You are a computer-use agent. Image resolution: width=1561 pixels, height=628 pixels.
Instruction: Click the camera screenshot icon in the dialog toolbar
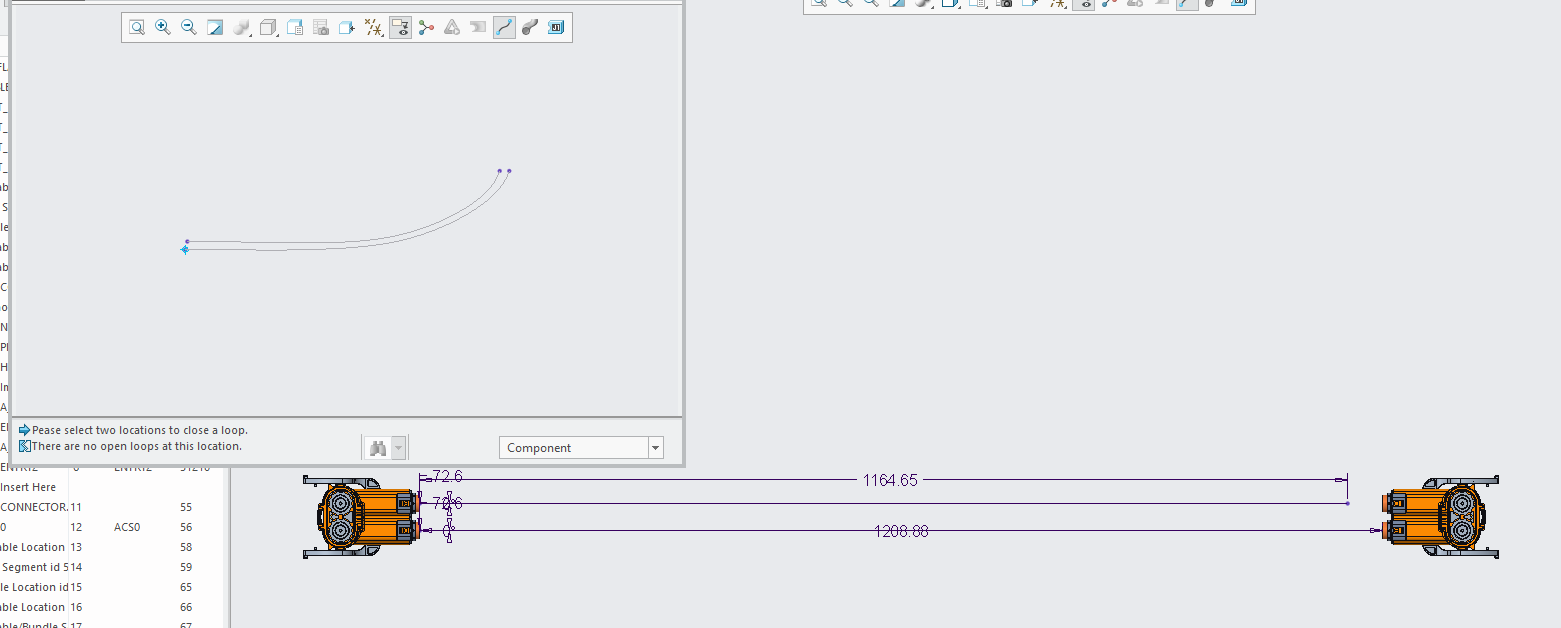click(320, 27)
